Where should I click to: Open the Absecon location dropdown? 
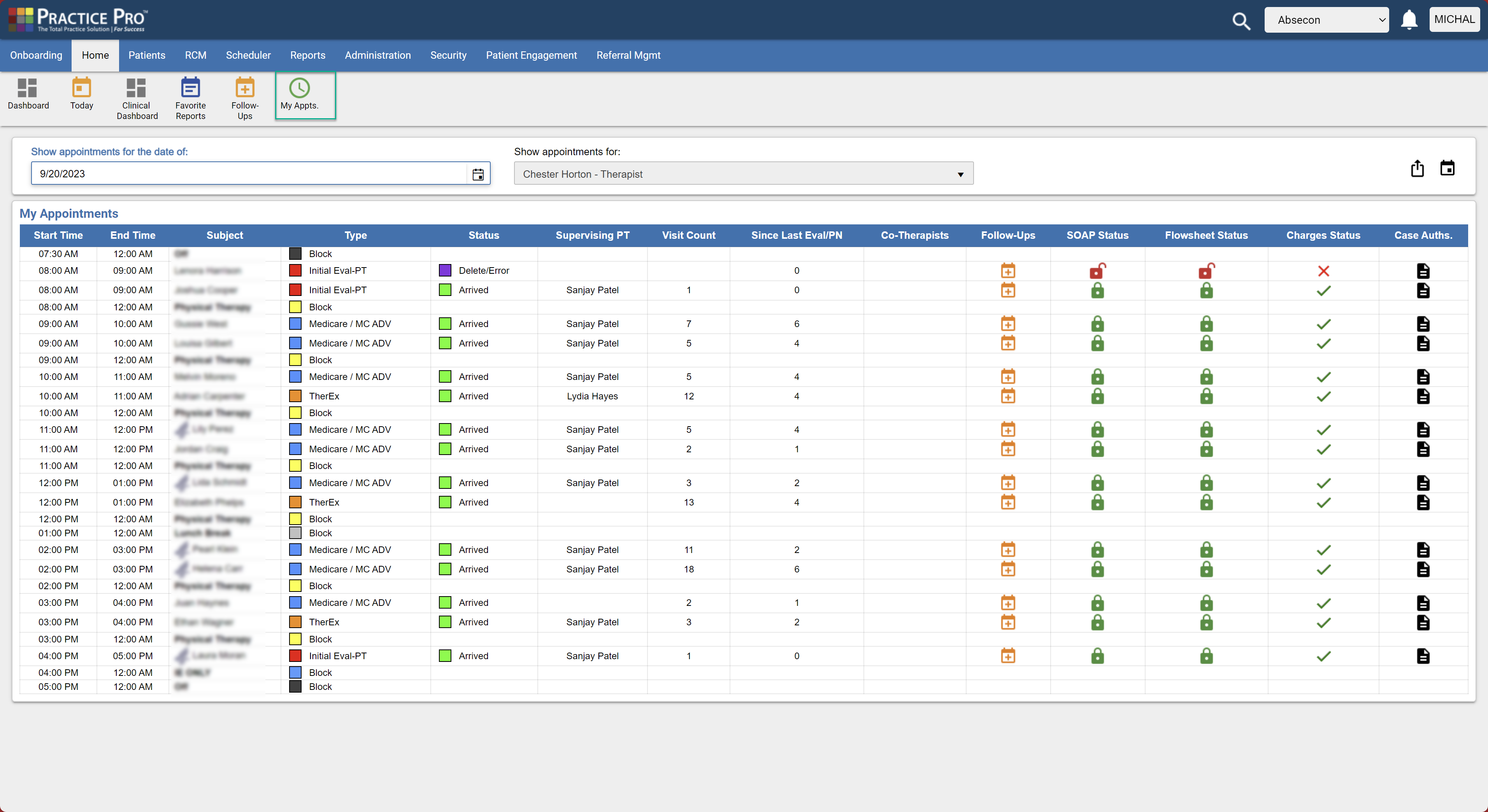point(1326,19)
